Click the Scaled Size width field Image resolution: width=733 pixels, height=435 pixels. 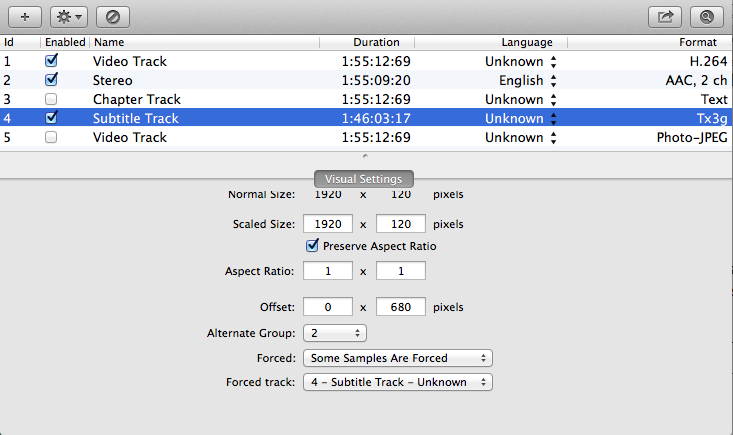[328, 224]
